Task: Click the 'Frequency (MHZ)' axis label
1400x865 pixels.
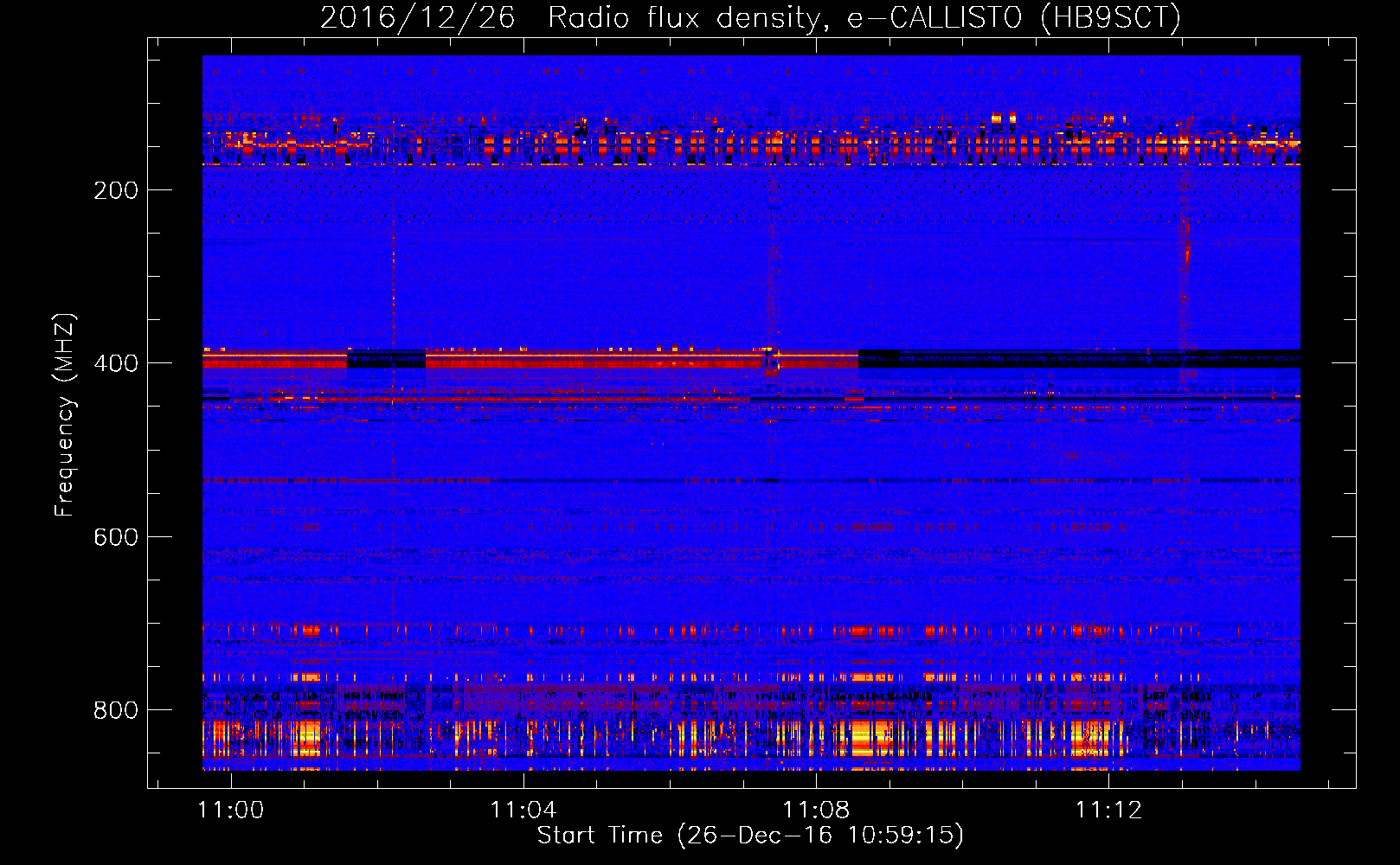Action: tap(65, 414)
